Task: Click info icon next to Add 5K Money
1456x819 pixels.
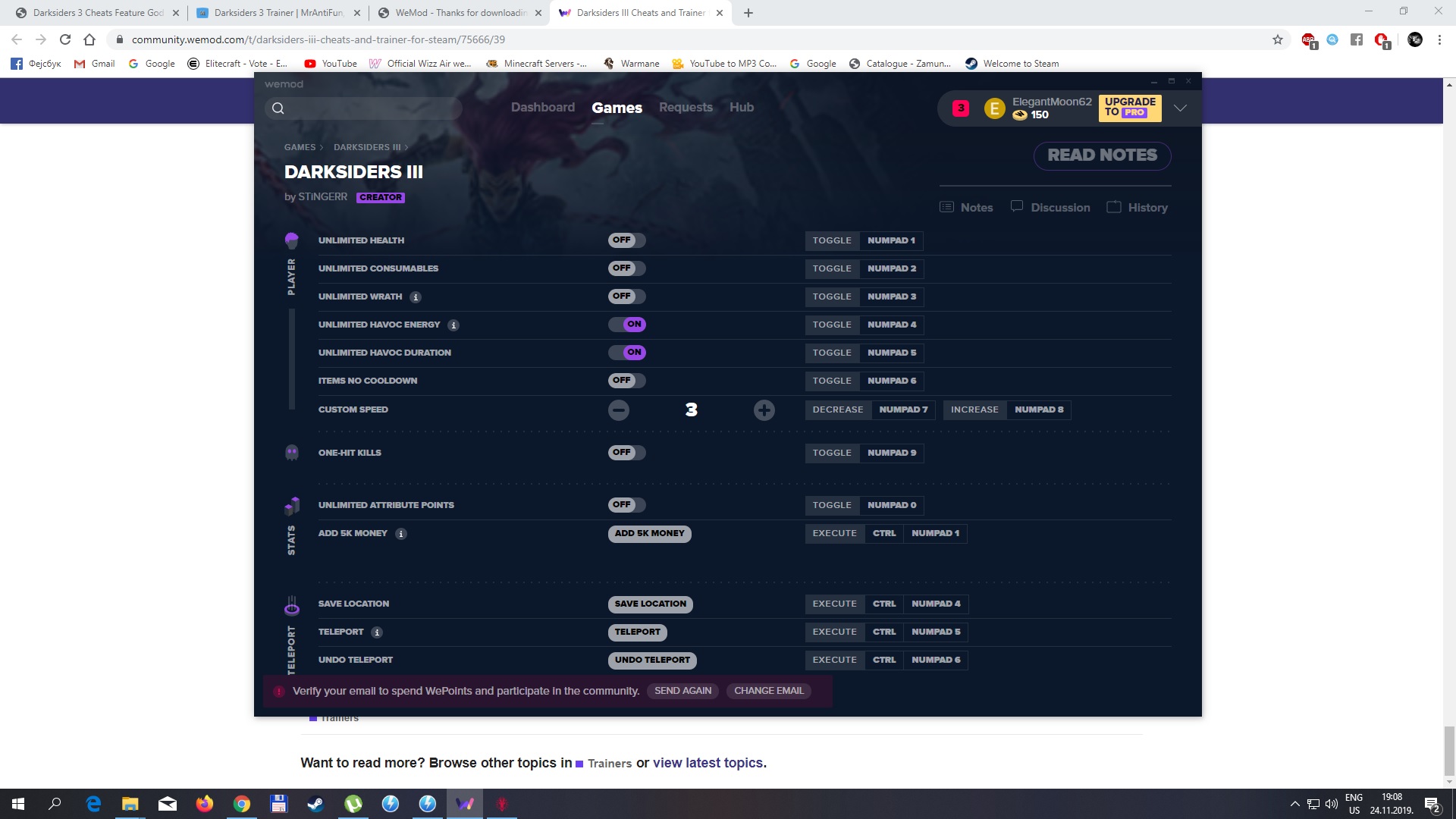Action: tap(401, 534)
